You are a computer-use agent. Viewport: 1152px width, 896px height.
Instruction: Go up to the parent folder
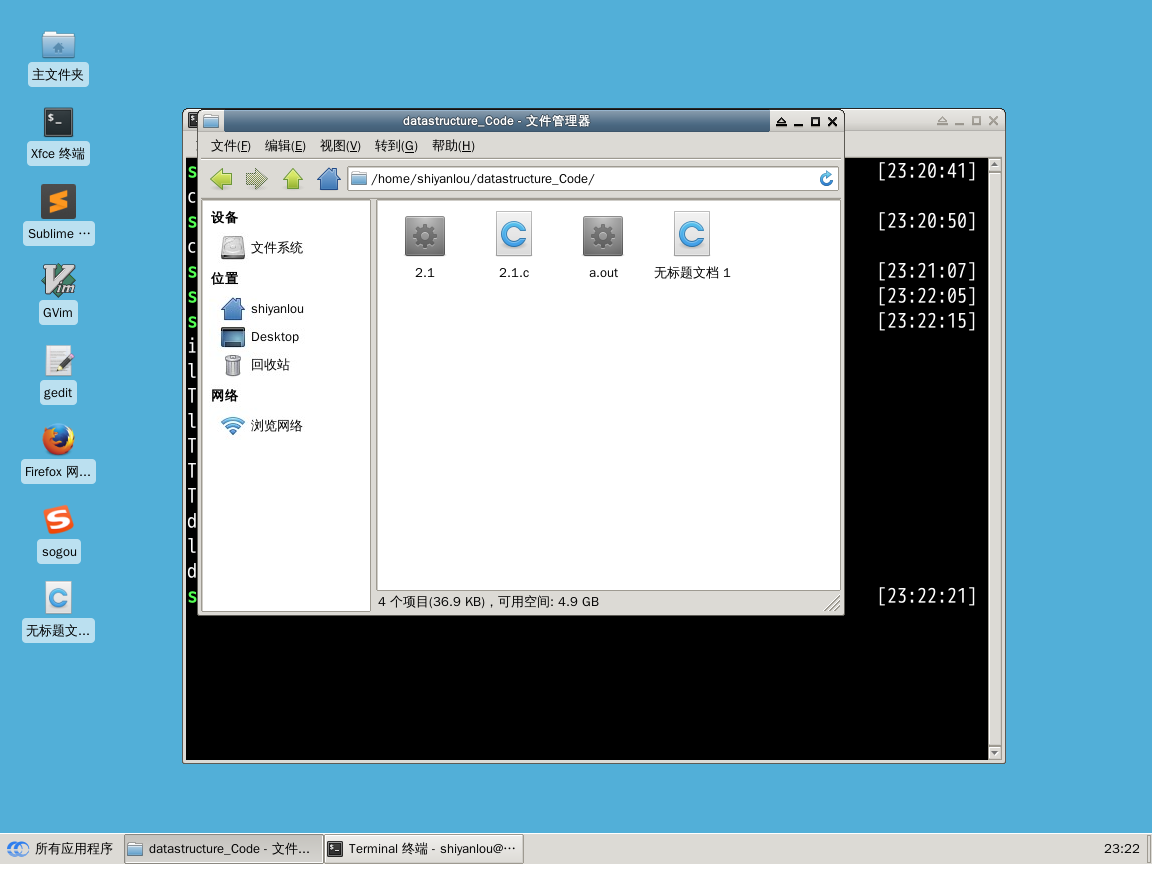click(292, 179)
